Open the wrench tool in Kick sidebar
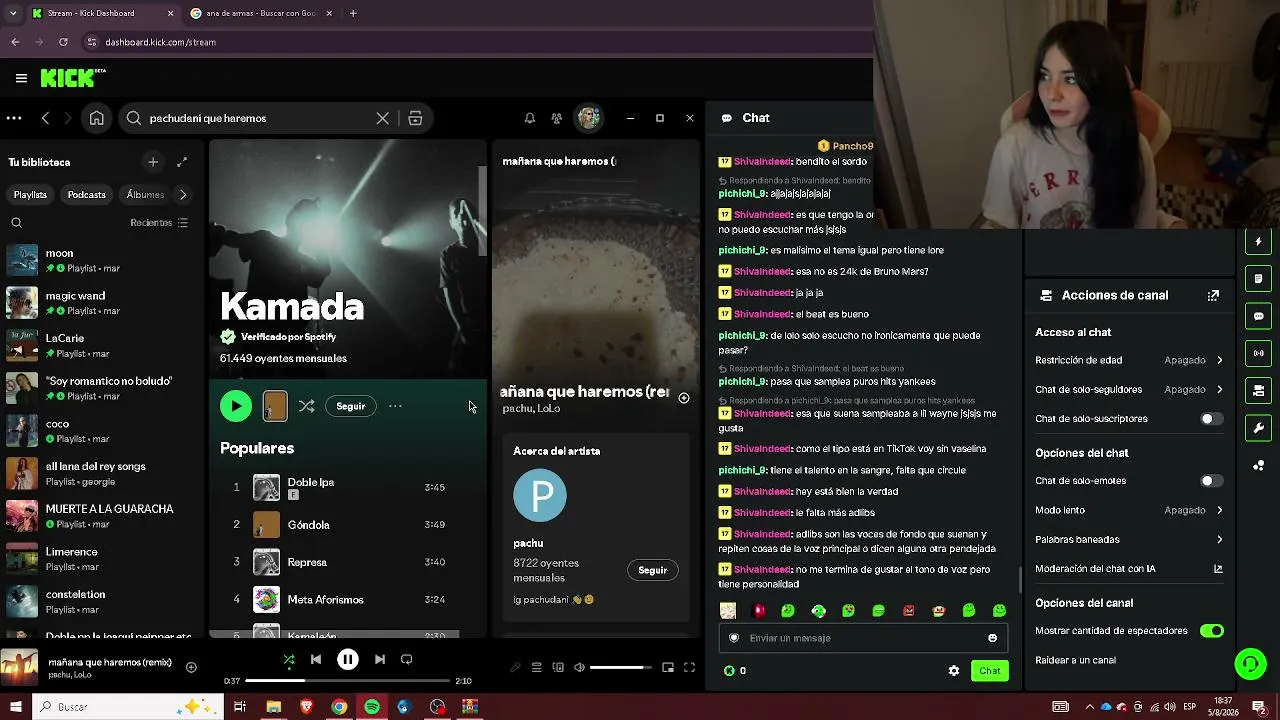Viewport: 1280px width, 720px height. [1258, 428]
